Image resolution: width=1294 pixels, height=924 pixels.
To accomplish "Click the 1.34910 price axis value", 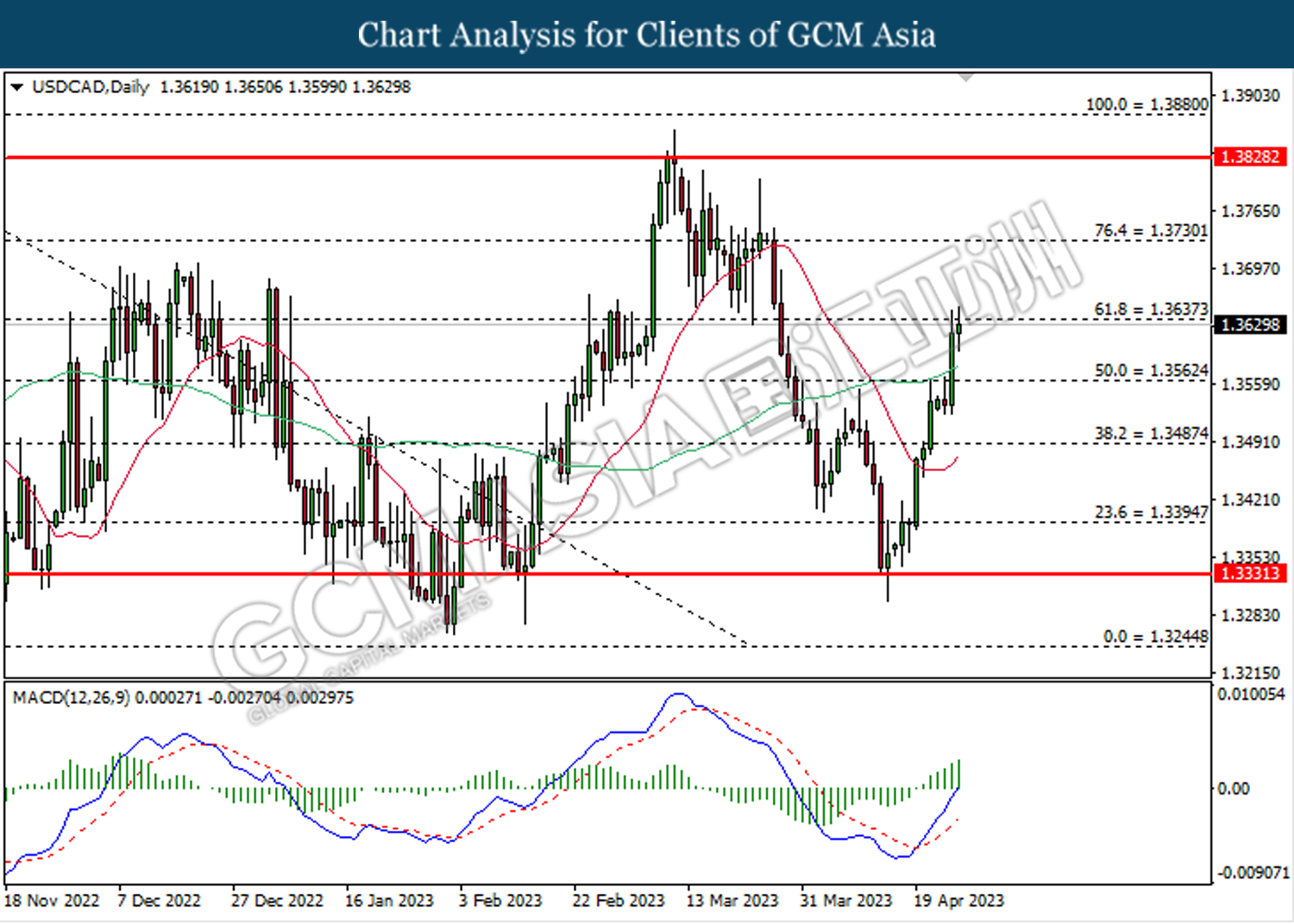I will (x=1251, y=442).
